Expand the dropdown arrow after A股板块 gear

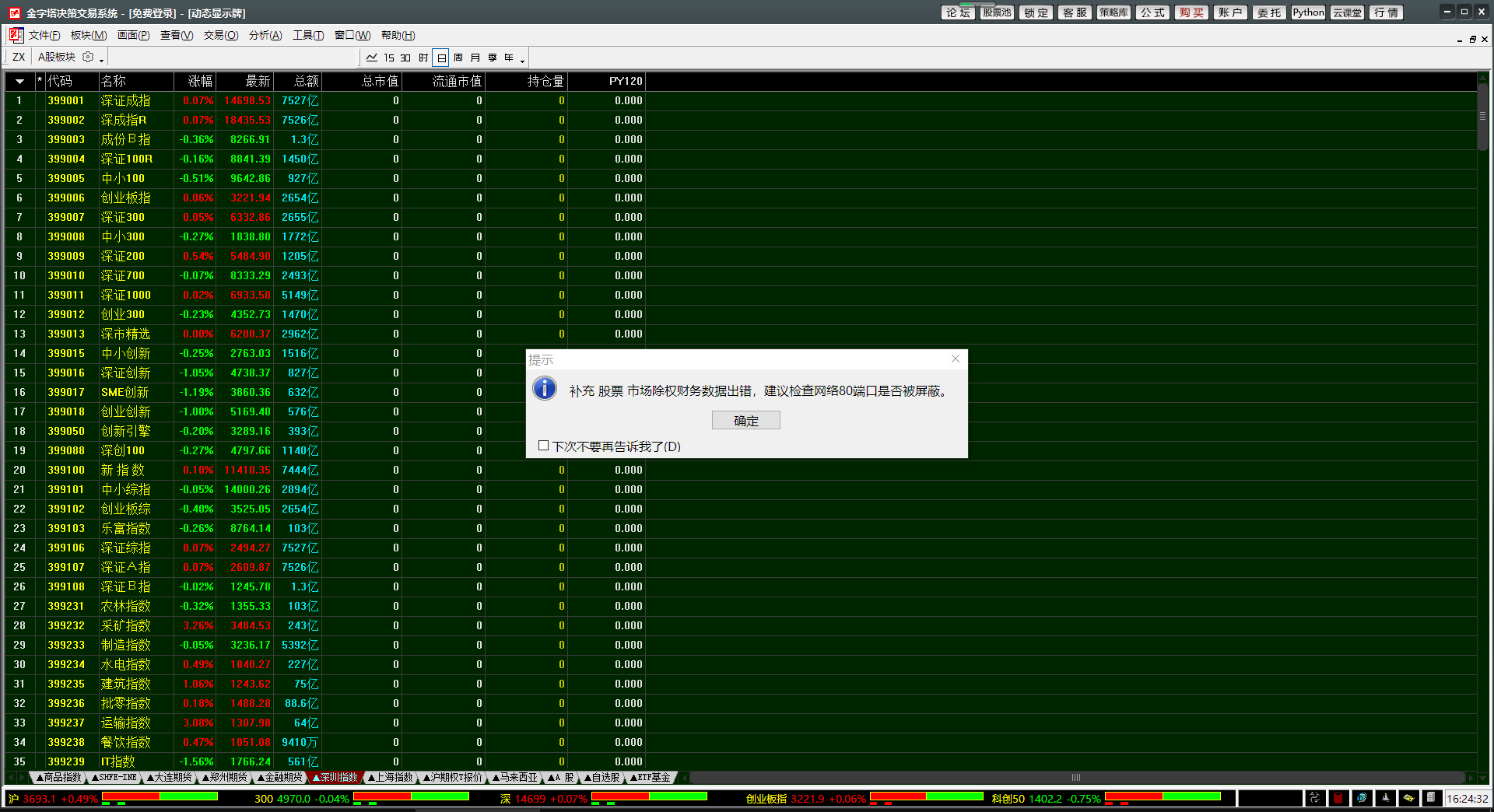point(101,59)
